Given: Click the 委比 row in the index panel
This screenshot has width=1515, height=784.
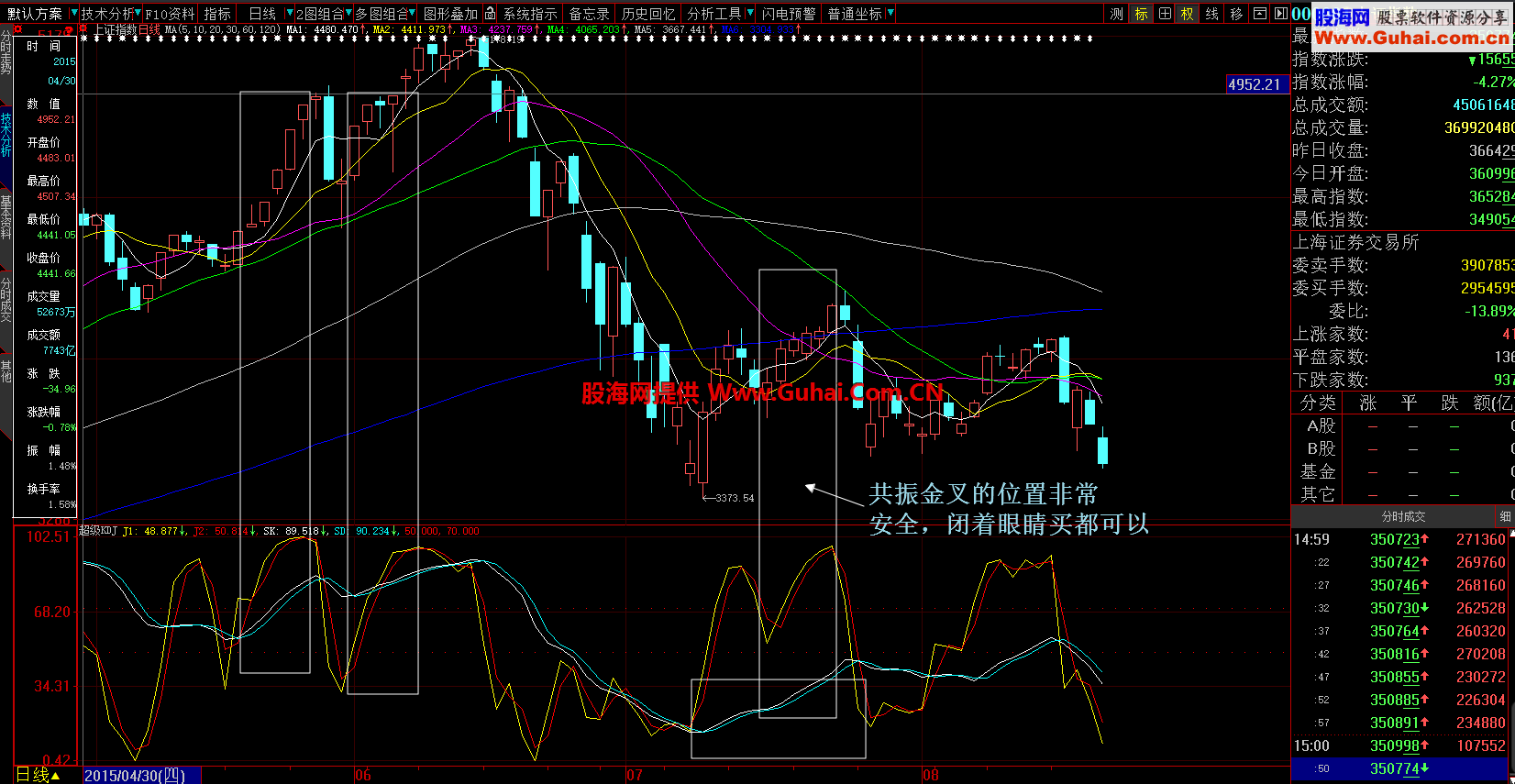Looking at the screenshot, I should 1403,311.
